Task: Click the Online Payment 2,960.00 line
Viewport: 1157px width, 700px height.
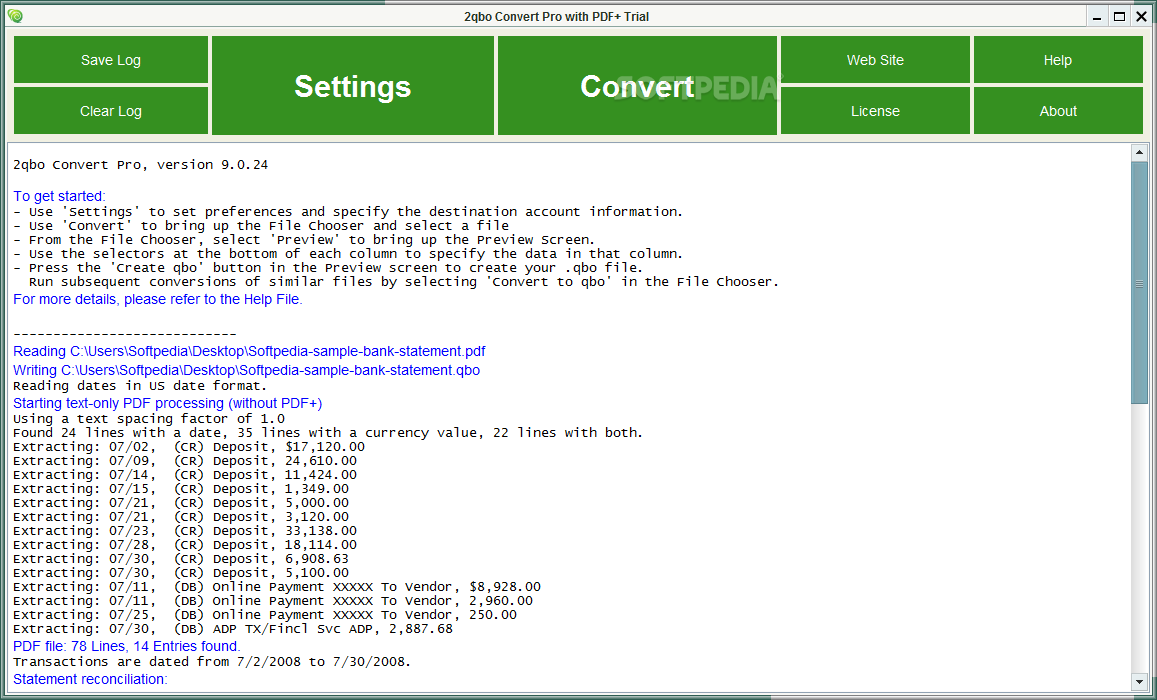Action: coord(273,601)
